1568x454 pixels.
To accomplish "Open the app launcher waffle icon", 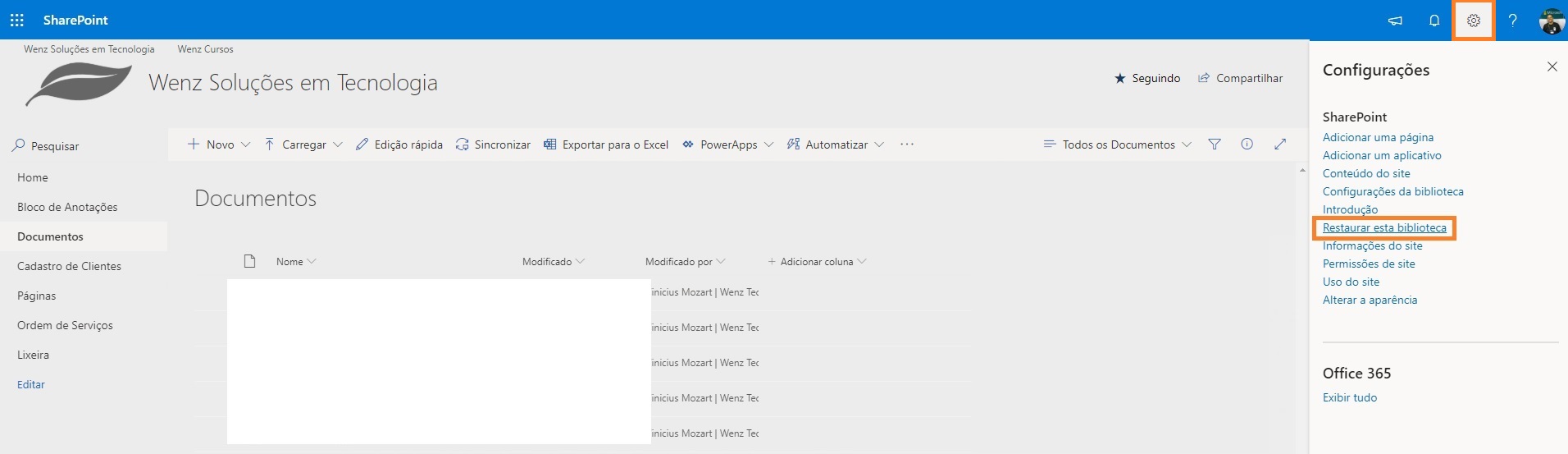I will pos(17,20).
